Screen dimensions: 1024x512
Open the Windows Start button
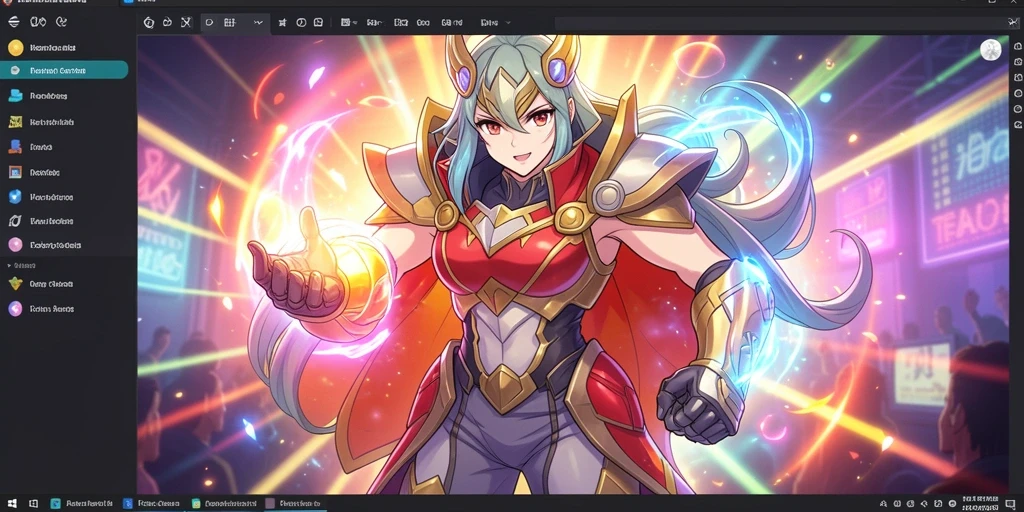13,504
